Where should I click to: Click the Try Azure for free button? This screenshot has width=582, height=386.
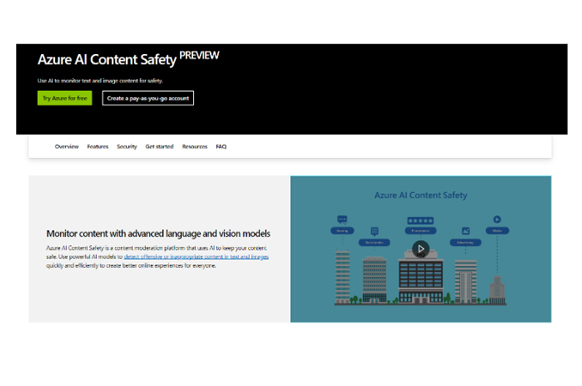pos(65,98)
